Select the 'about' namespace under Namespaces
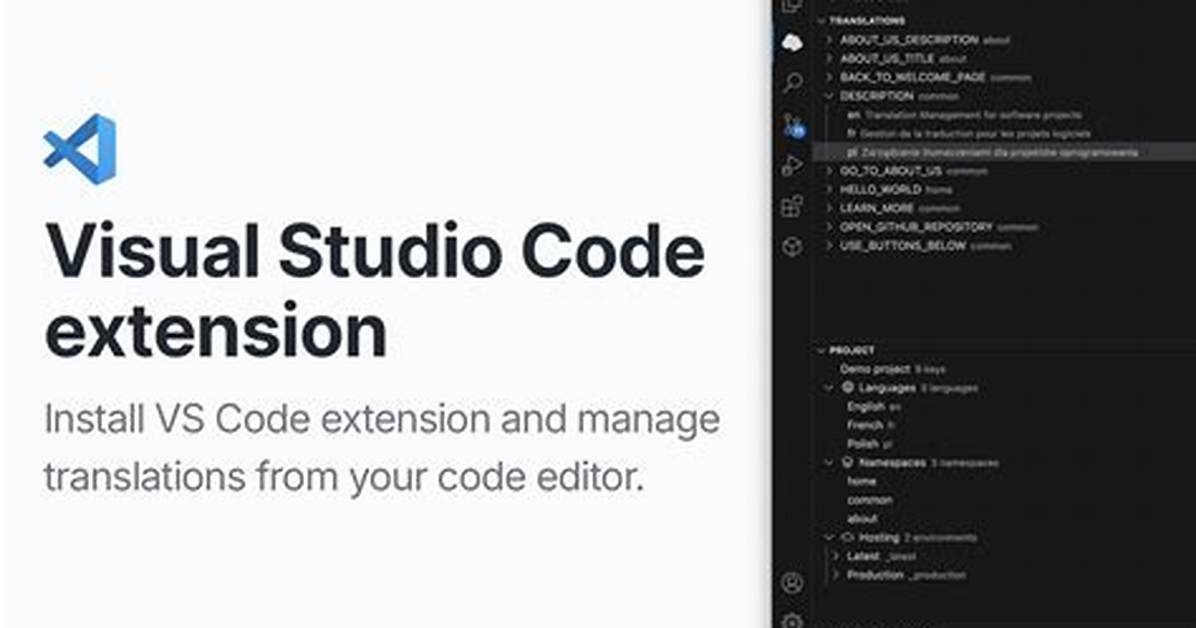1196x628 pixels. click(862, 519)
